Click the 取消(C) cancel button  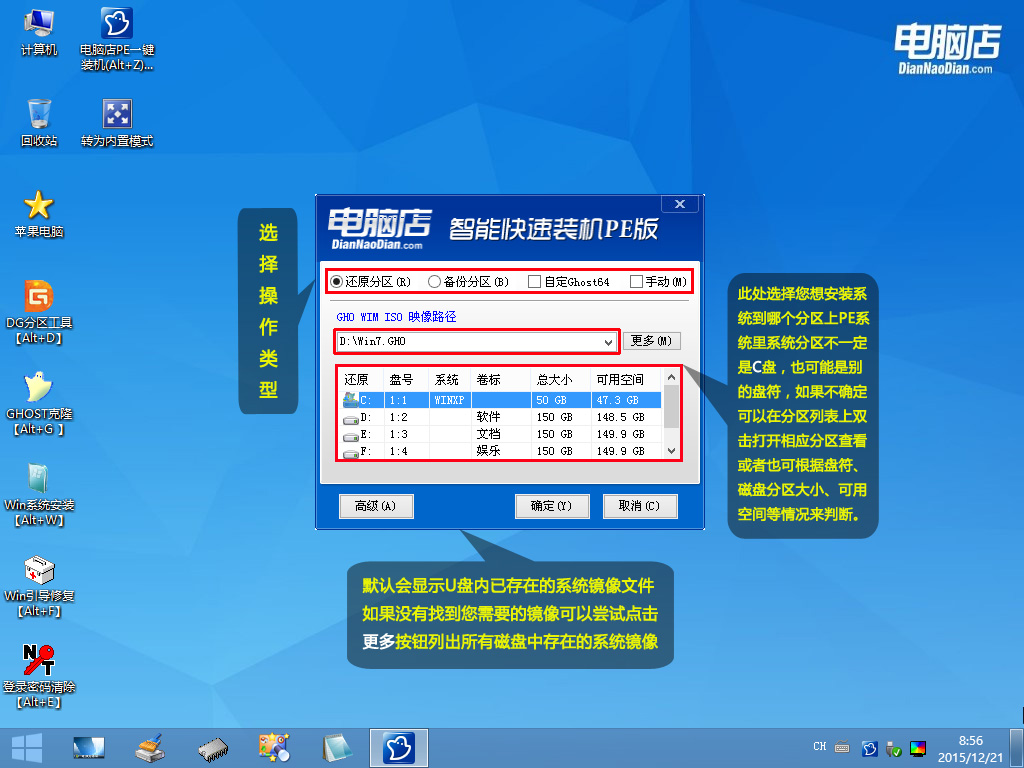639,506
